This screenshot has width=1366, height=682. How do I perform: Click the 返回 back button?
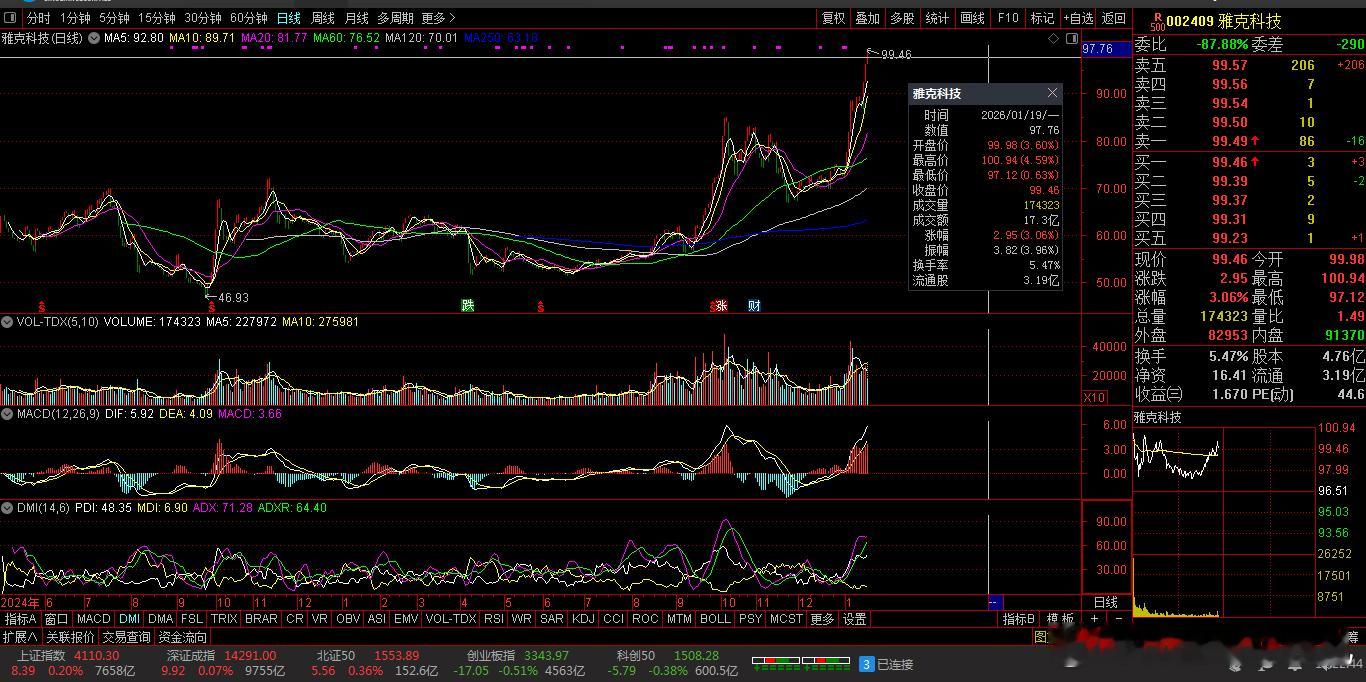pyautogui.click(x=1113, y=18)
